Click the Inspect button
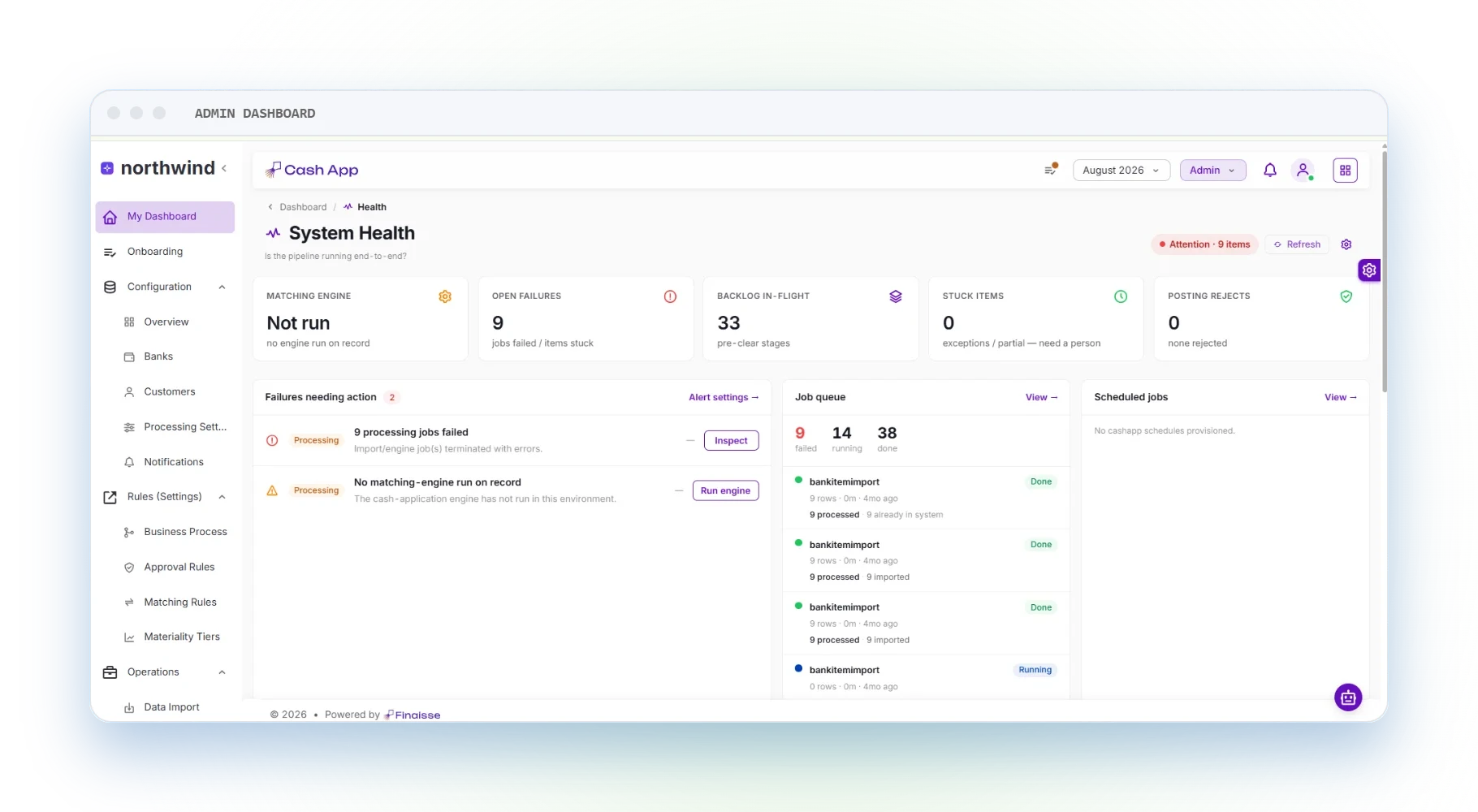The image size is (1478, 812). (731, 441)
